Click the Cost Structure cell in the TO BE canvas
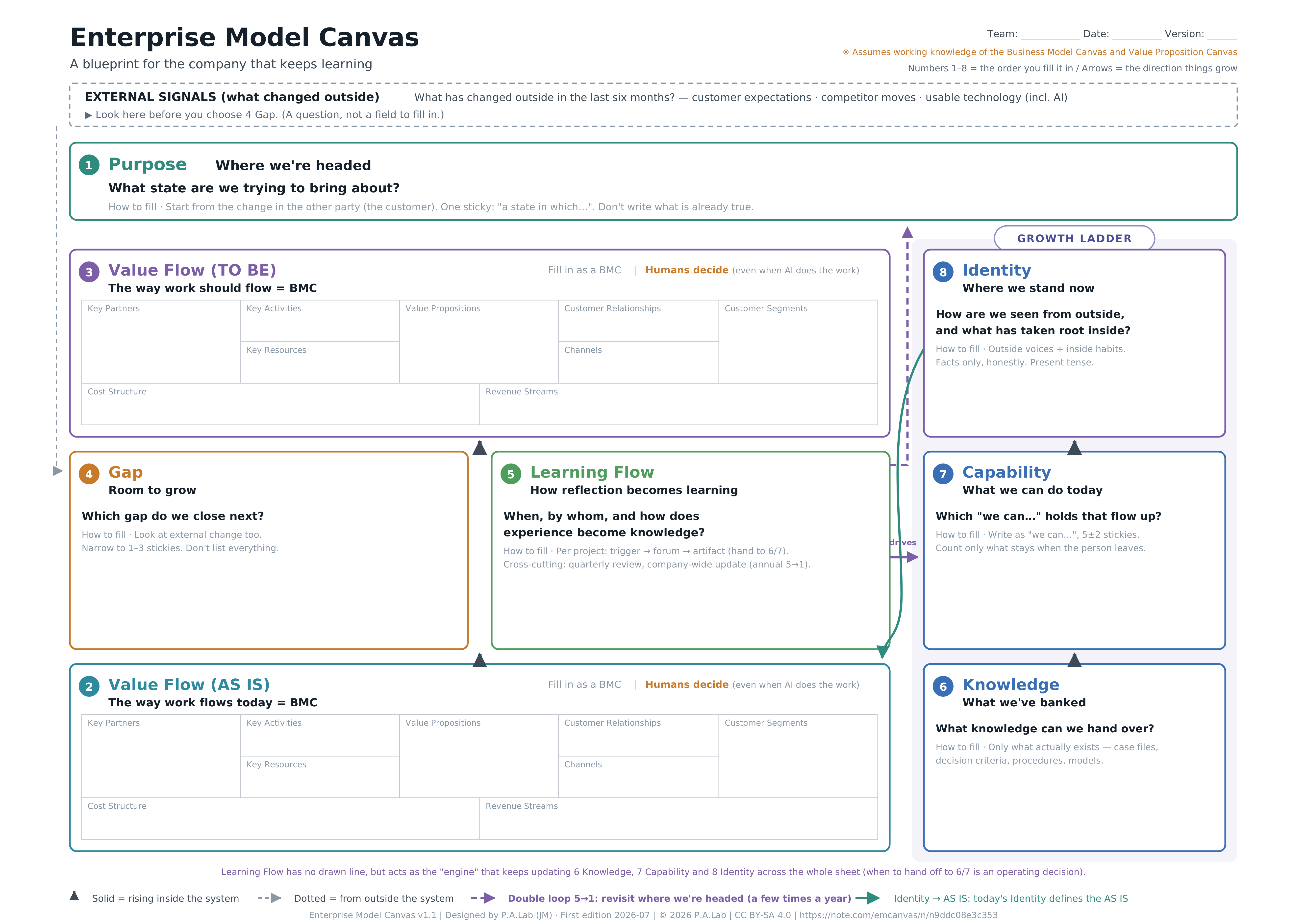1307x924 pixels. point(281,404)
